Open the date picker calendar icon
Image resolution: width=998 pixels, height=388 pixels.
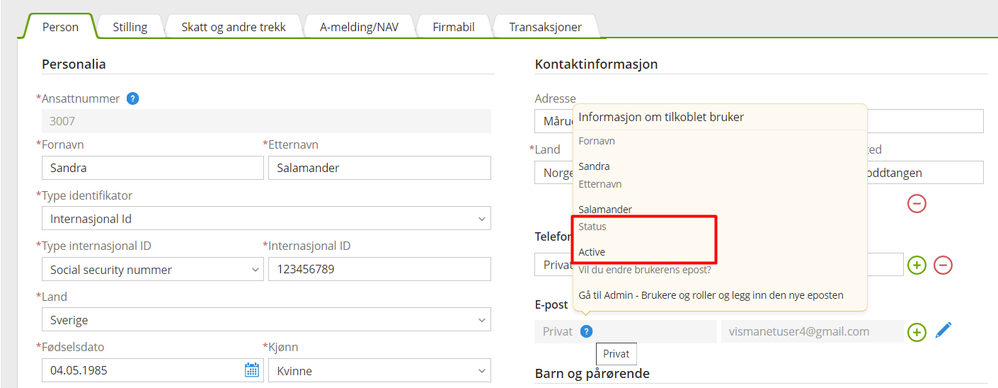pos(252,370)
